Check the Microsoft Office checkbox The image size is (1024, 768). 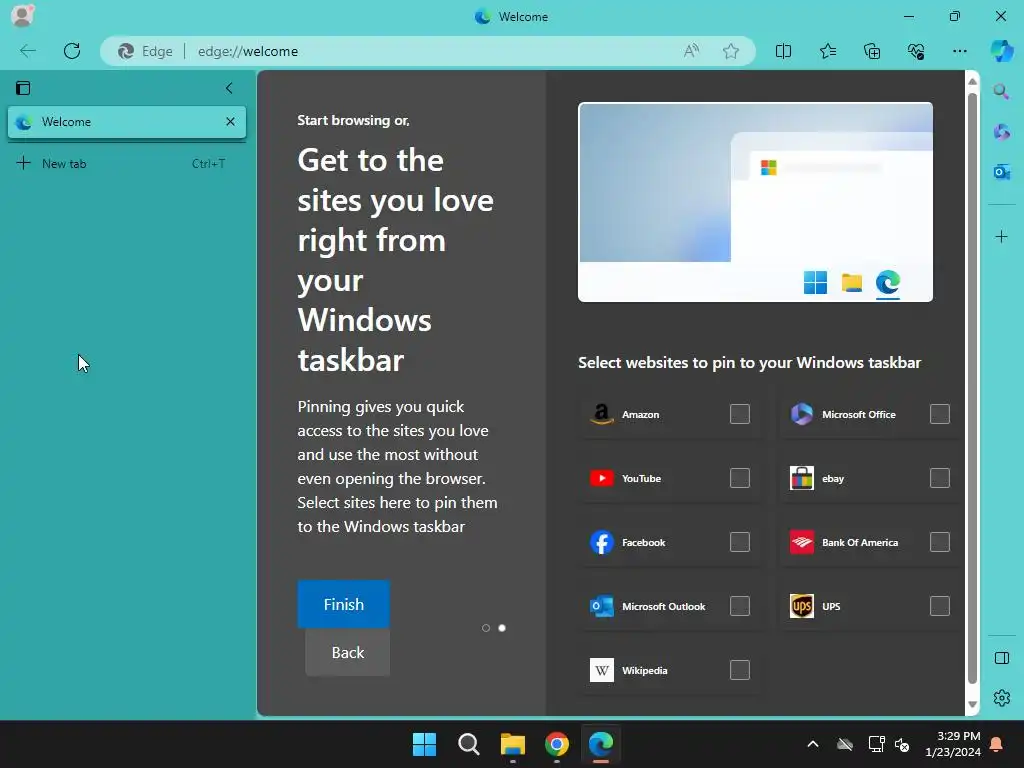[x=939, y=414]
